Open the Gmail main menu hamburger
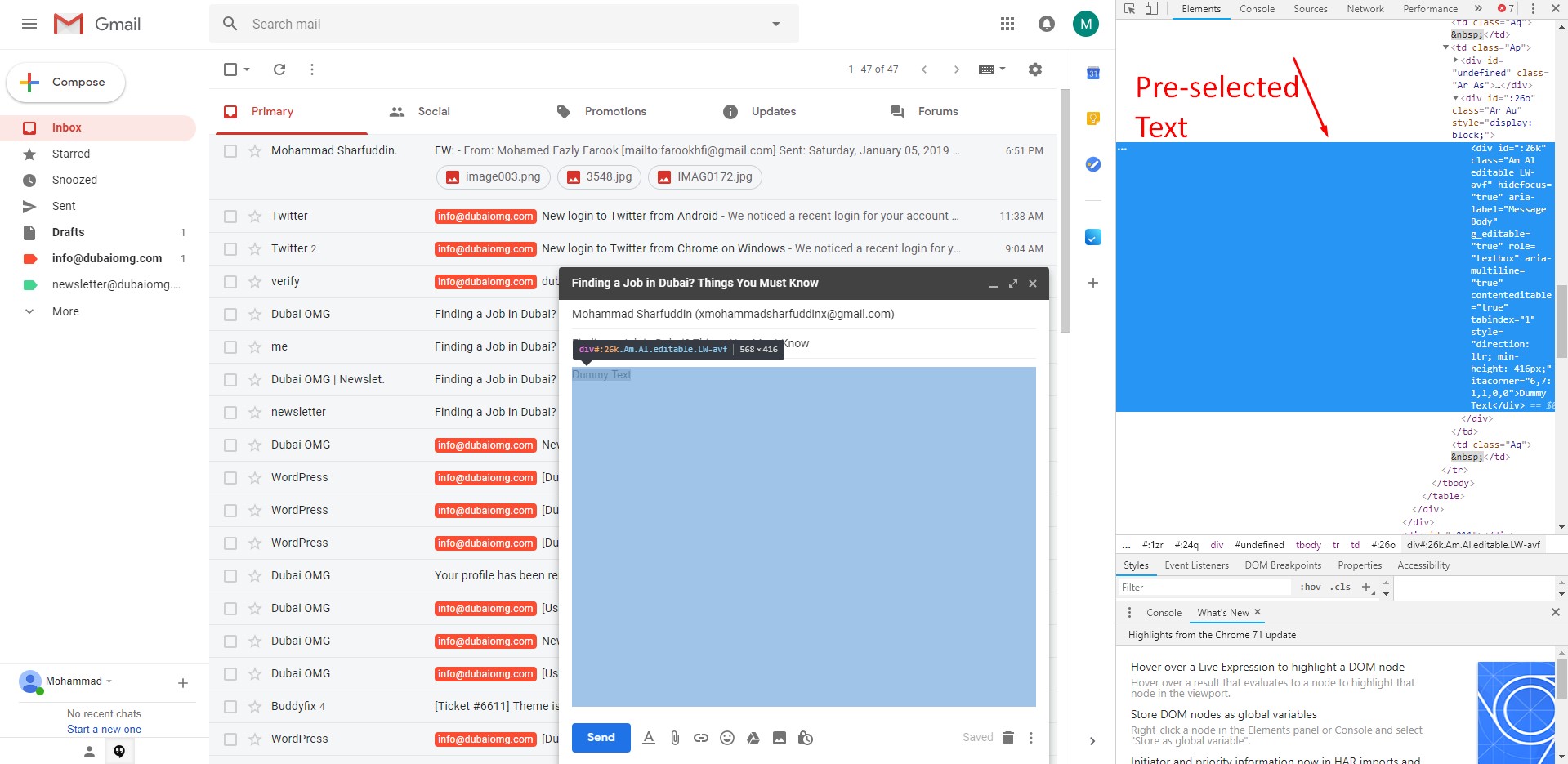 29,24
